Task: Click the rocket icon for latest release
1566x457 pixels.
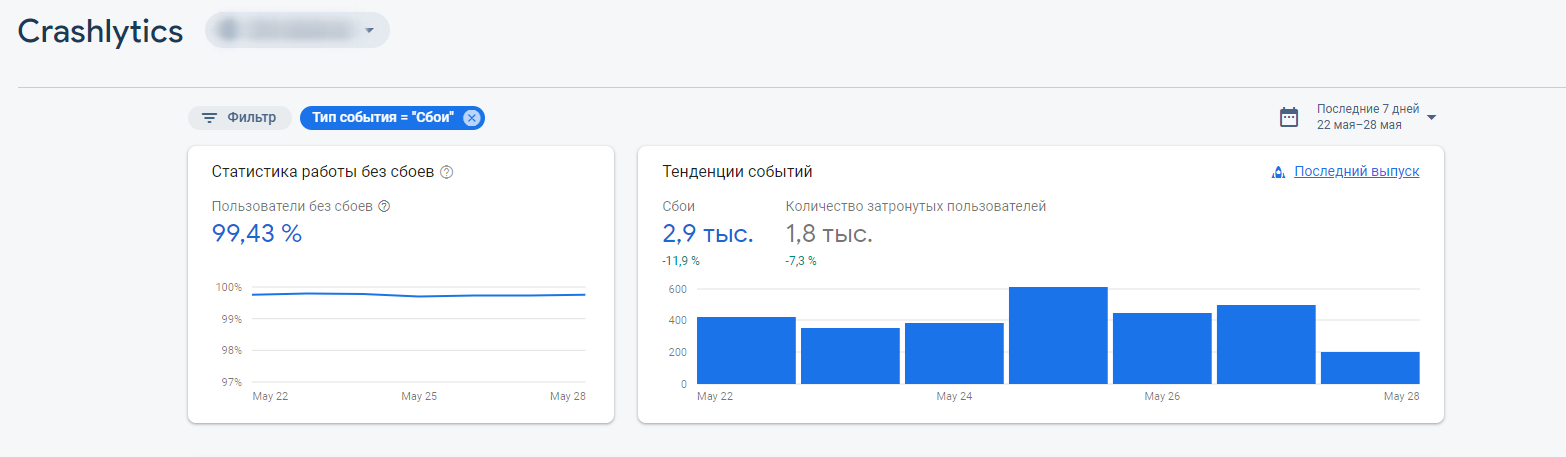Action: pos(1277,172)
